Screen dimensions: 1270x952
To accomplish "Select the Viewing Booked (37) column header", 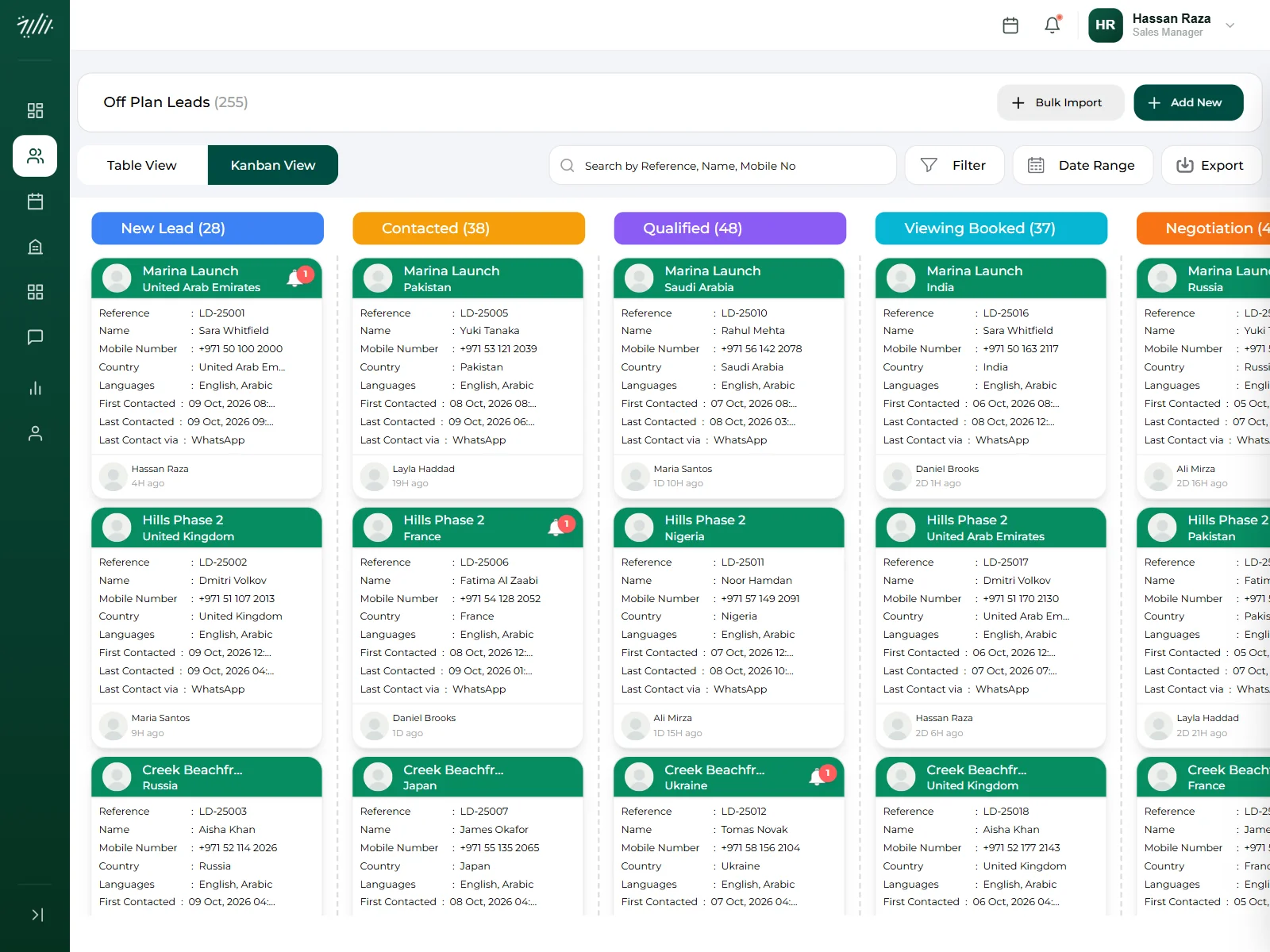I will (991, 228).
